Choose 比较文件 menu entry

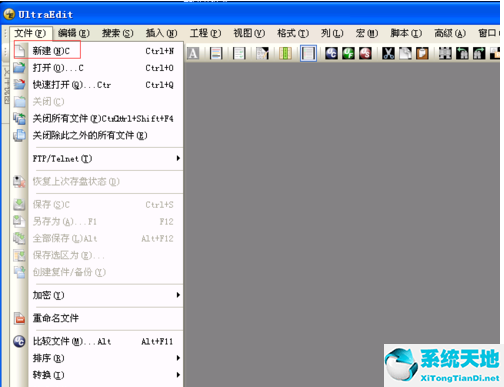(97, 341)
